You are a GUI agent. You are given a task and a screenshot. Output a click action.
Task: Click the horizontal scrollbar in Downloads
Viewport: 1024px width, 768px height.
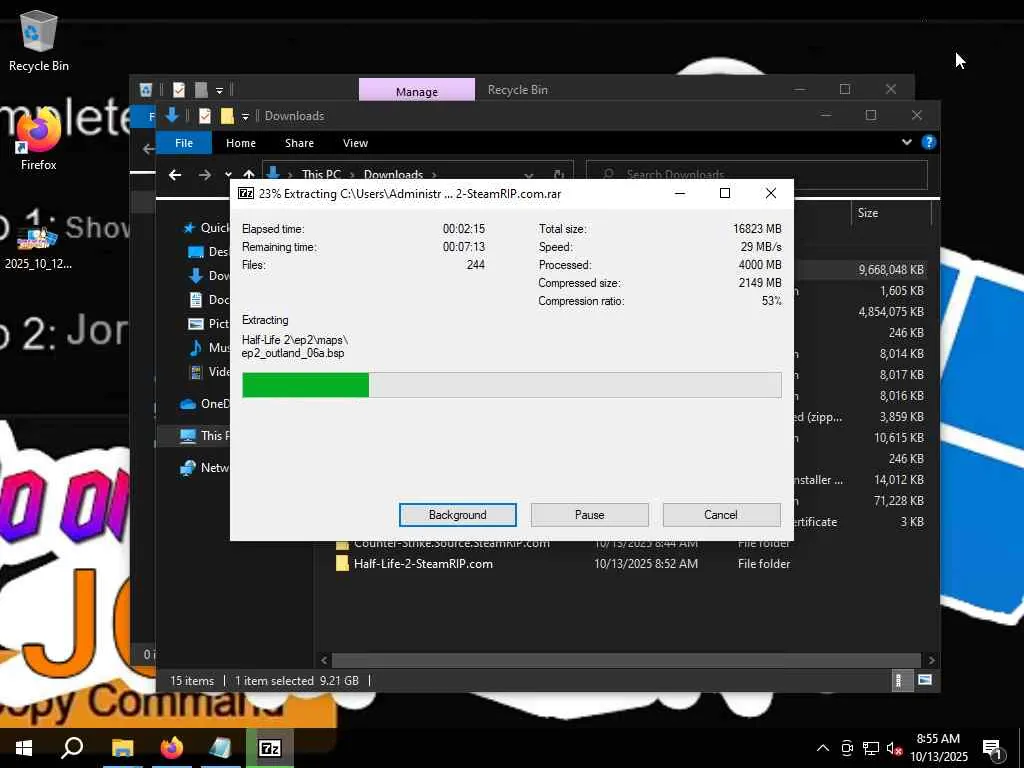click(x=626, y=660)
